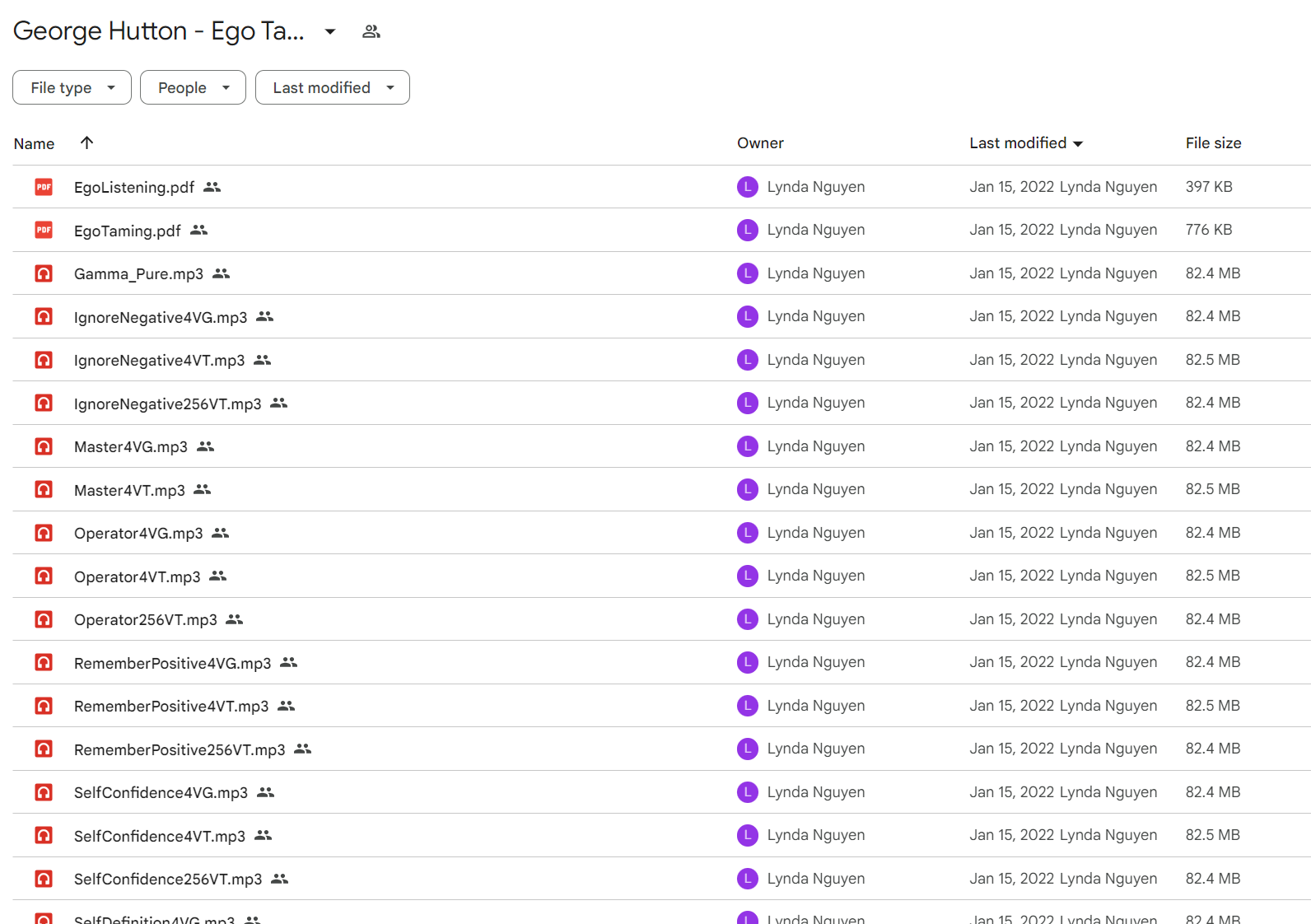Click the shared icon next to Operator256VT.mp3
The height and width of the screenshot is (924, 1311).
click(x=235, y=619)
